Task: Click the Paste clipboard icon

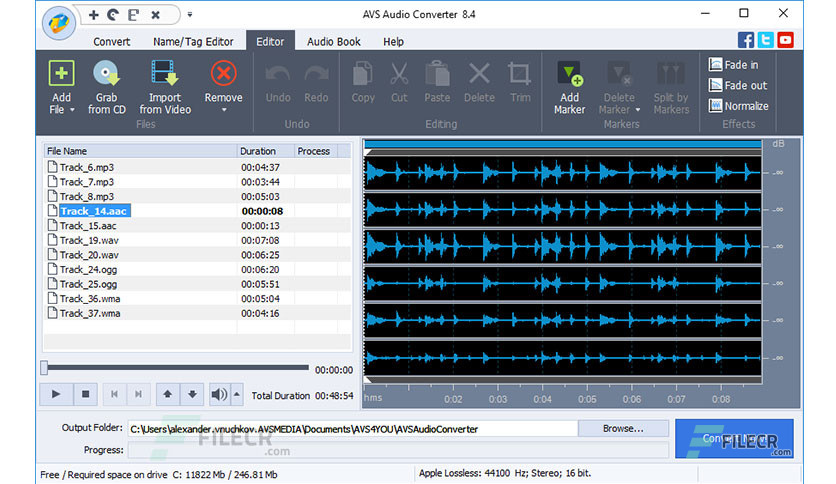Action: coord(437,74)
